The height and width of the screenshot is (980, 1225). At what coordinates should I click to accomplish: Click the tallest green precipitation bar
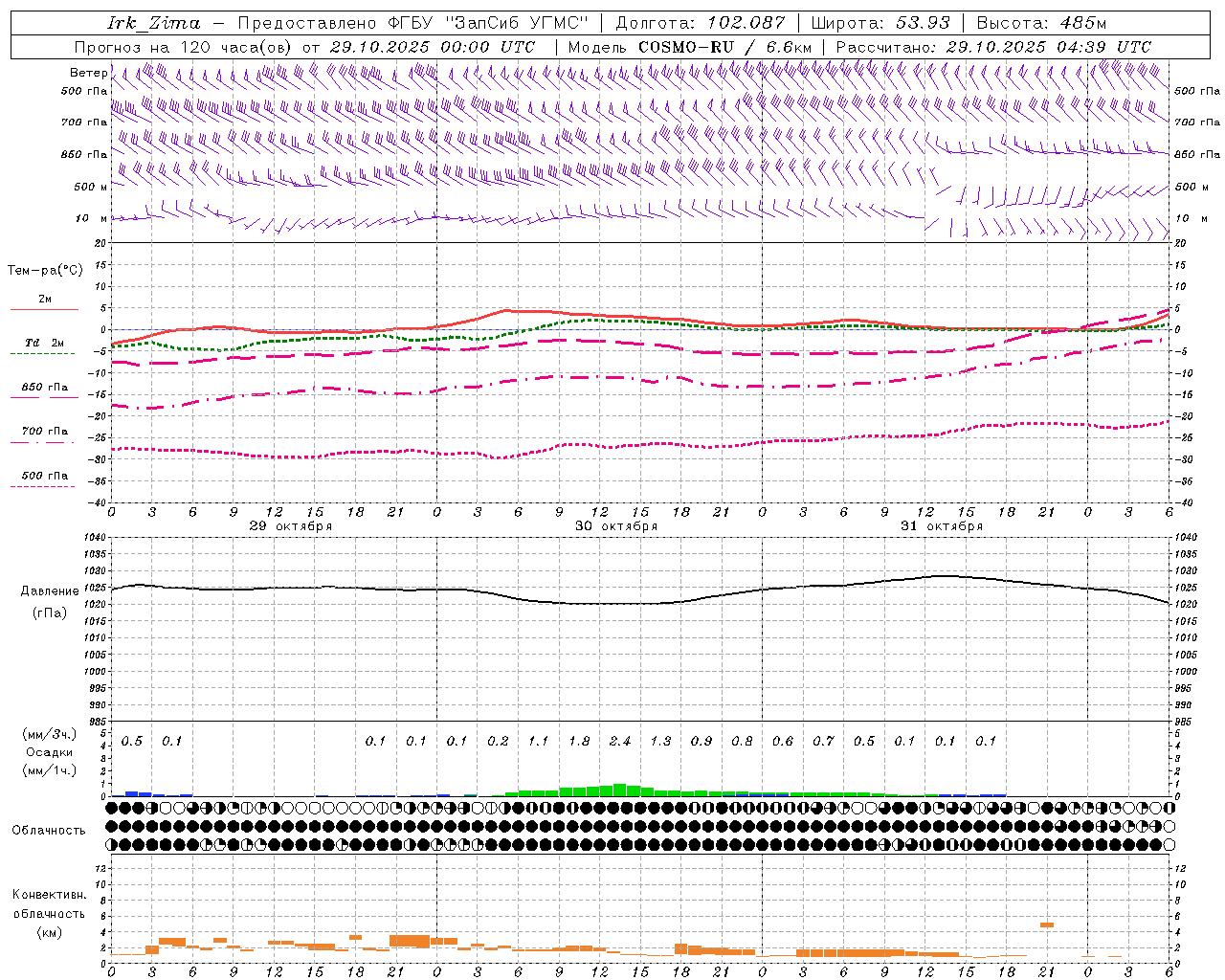click(x=620, y=791)
